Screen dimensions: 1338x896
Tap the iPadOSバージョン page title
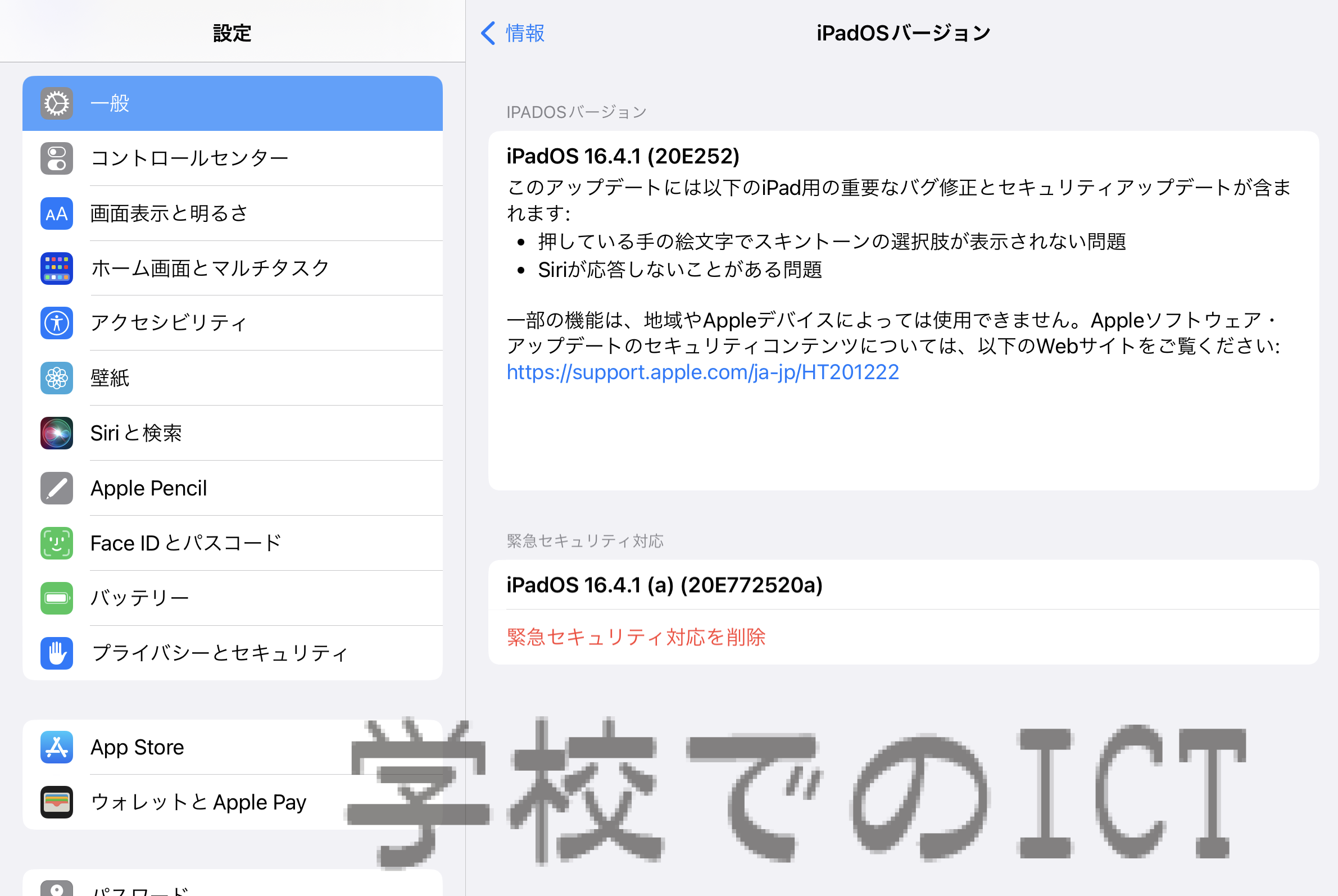click(x=903, y=33)
